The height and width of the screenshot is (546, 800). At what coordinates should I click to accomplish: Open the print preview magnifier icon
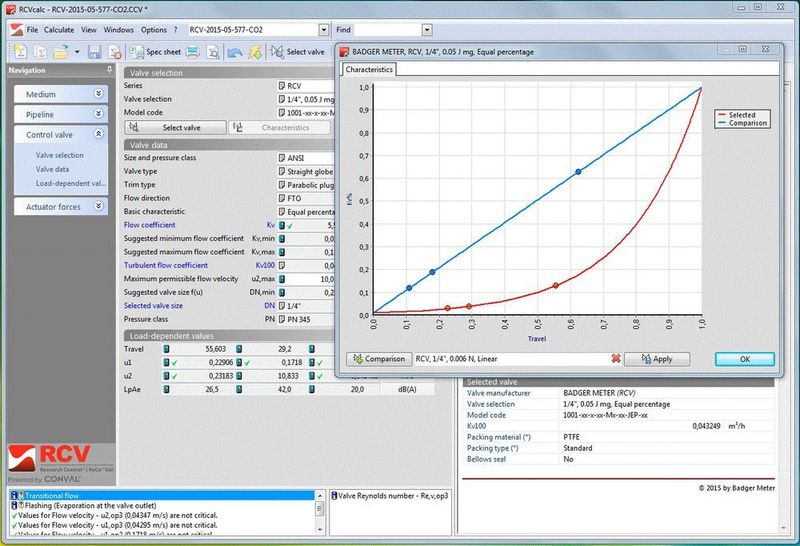[x=213, y=52]
